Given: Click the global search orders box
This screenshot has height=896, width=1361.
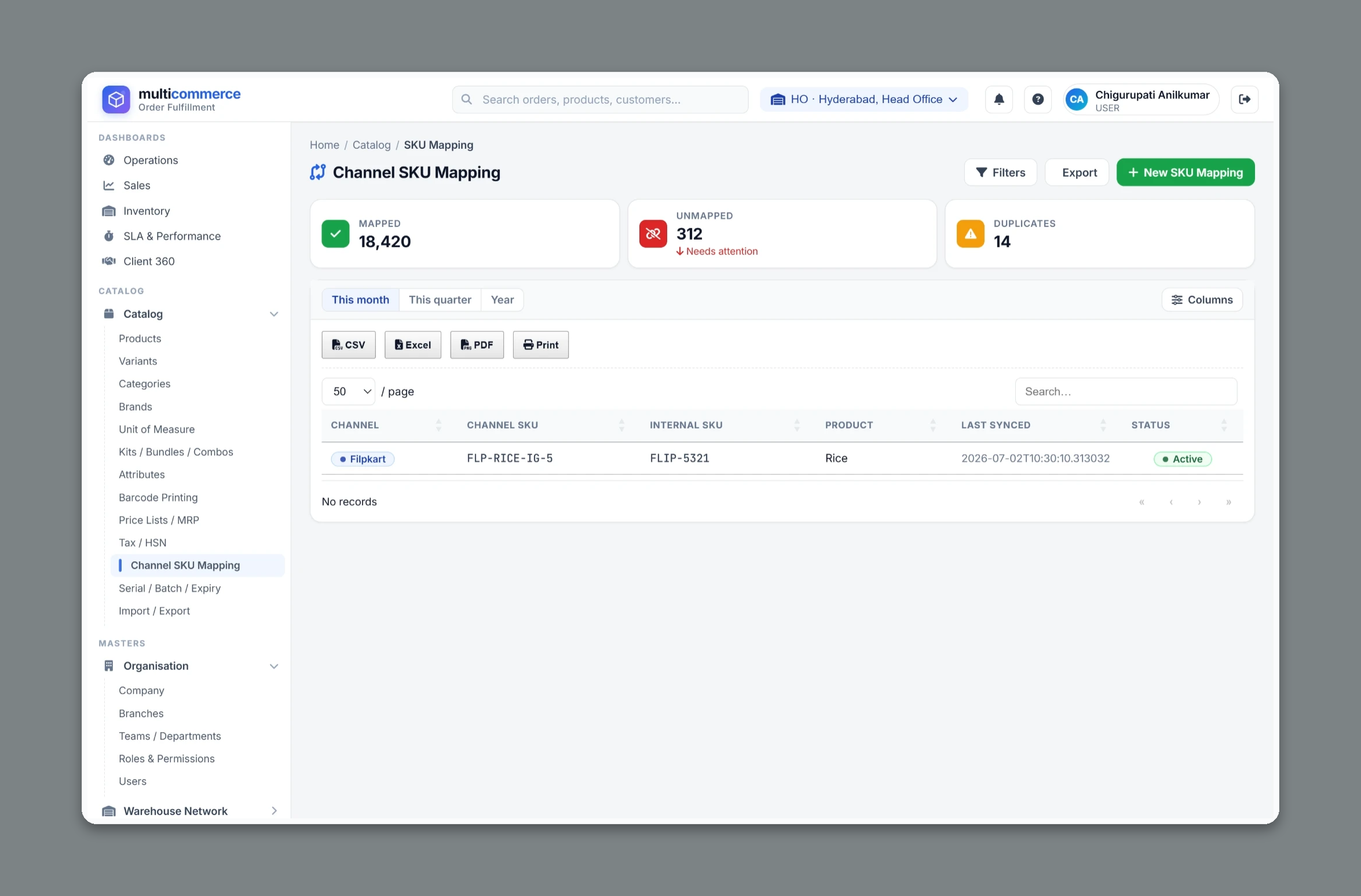Looking at the screenshot, I should 600,99.
